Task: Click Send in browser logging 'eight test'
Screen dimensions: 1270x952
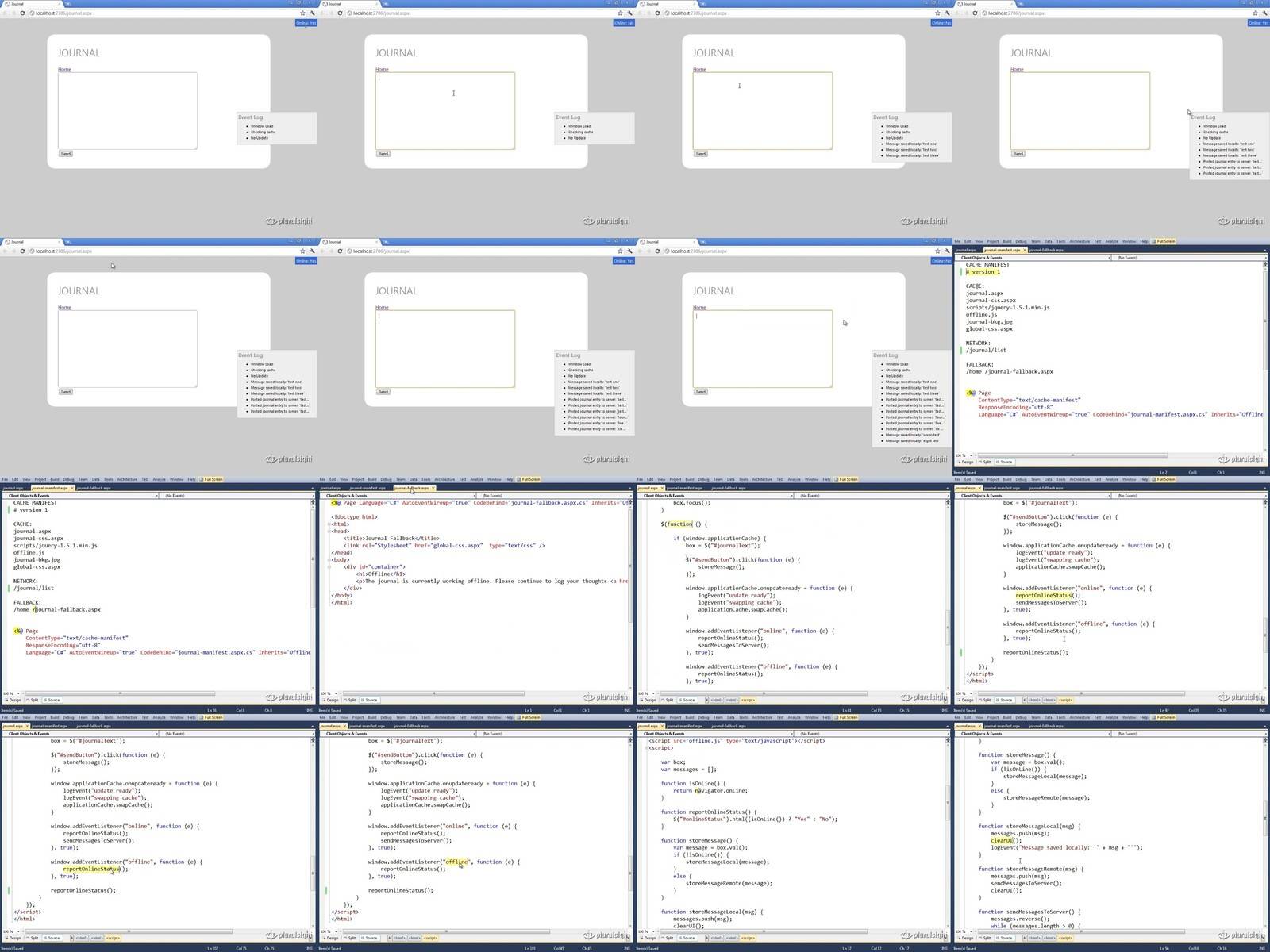Action: click(700, 392)
